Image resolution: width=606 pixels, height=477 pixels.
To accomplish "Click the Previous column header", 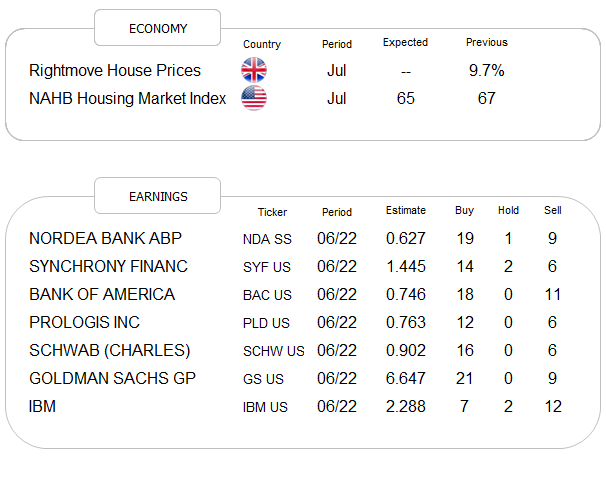I will (487, 42).
